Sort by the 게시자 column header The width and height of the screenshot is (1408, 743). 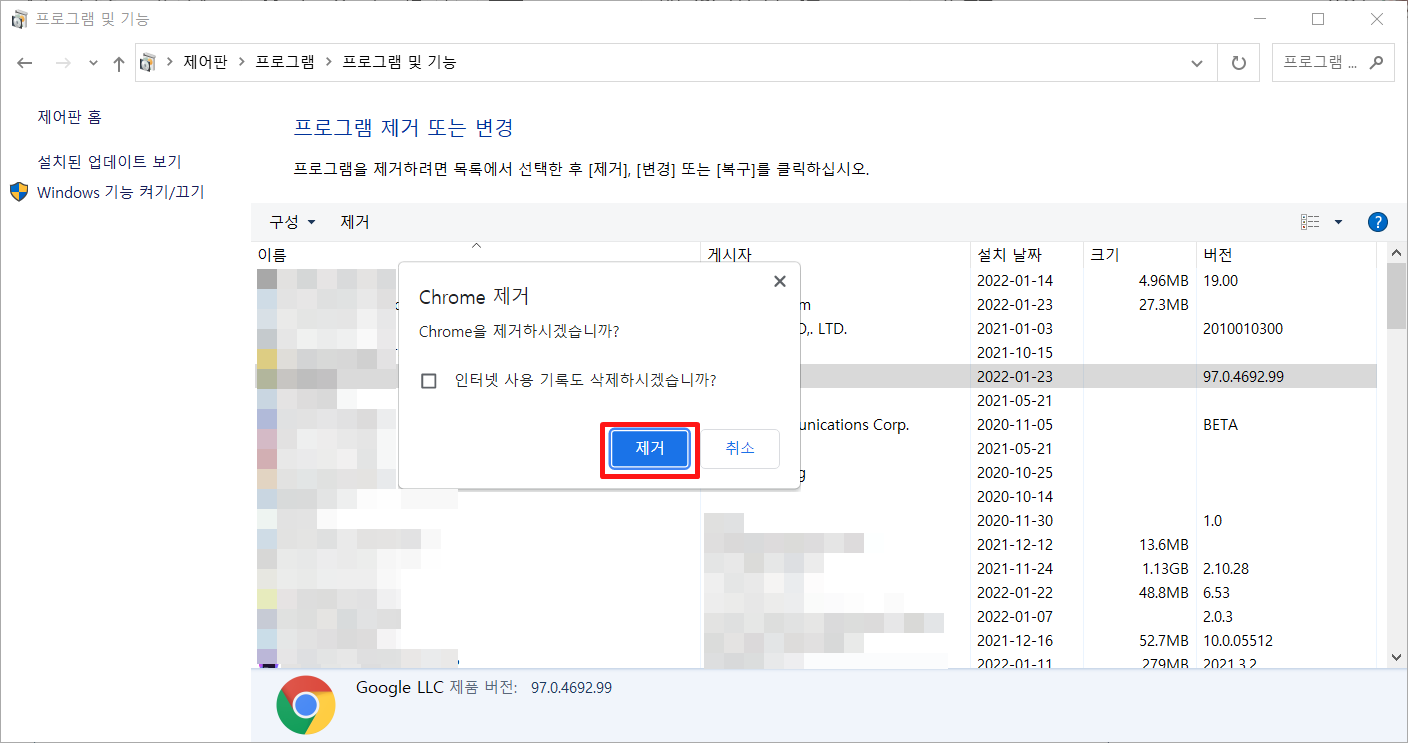[835, 254]
